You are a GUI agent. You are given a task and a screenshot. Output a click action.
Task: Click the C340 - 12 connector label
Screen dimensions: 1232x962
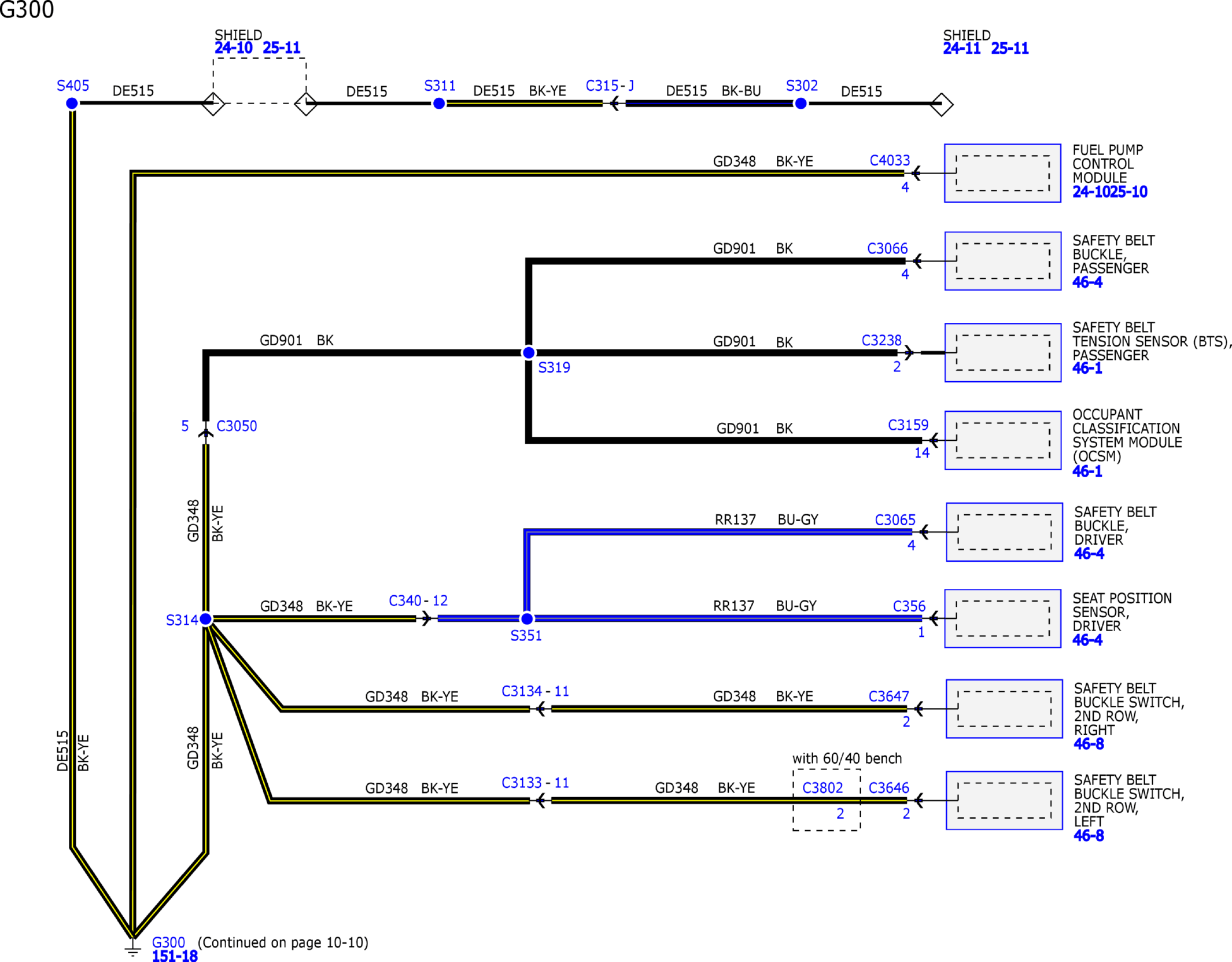(x=418, y=601)
